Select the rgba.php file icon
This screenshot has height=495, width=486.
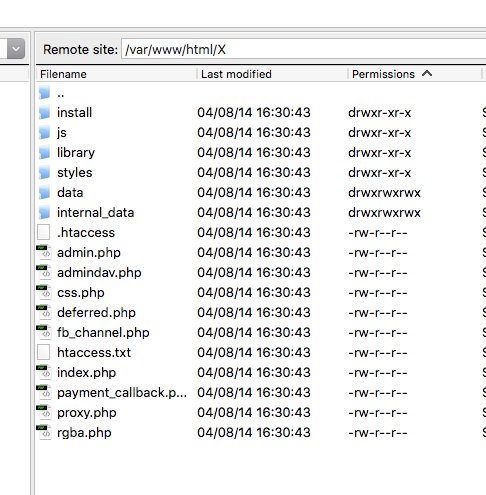click(44, 432)
